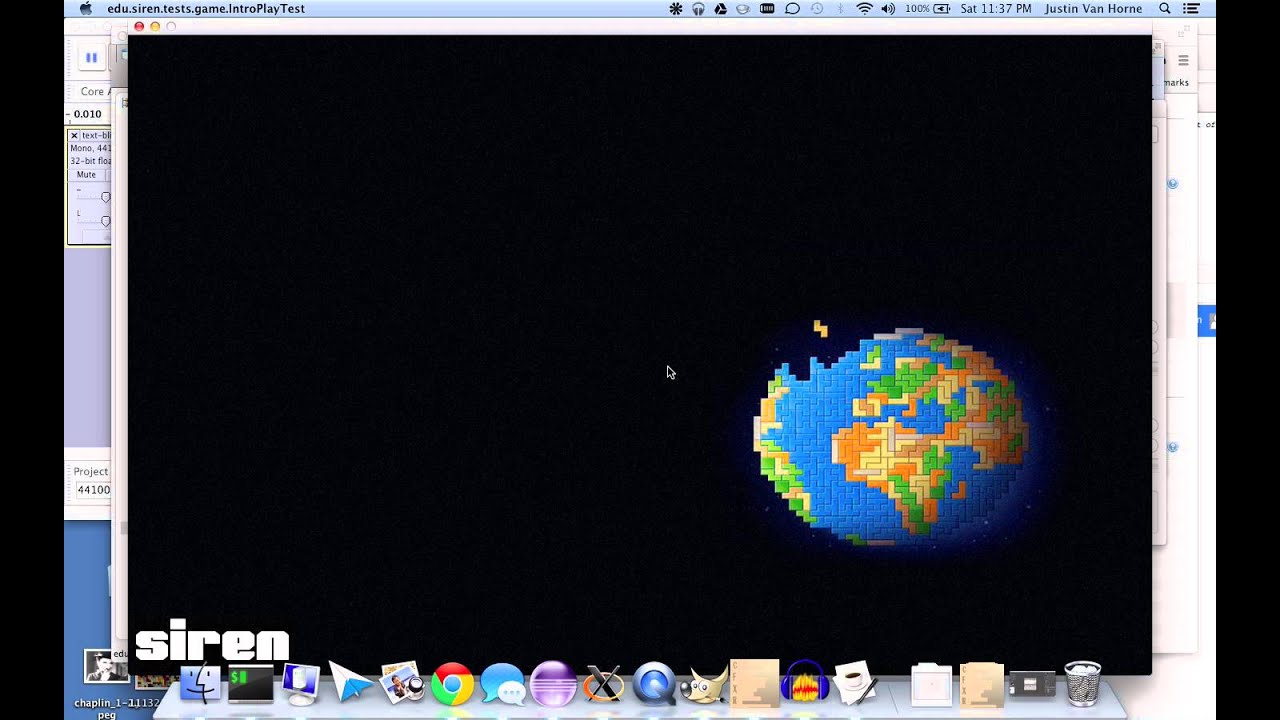Open the edu.siren.tests.game.IntroPlayTest app menu
Screen dimensions: 1280x720
point(206,8)
